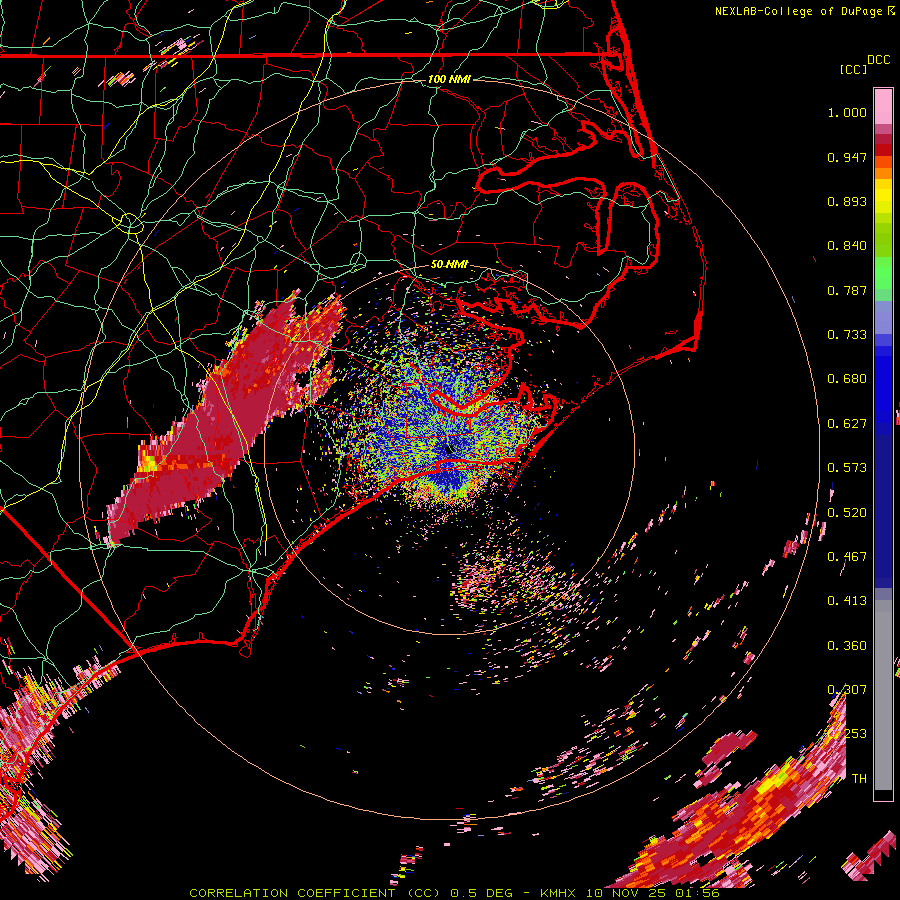Select the 0.733 legend value
Screen dimensions: 900x900
coord(847,335)
